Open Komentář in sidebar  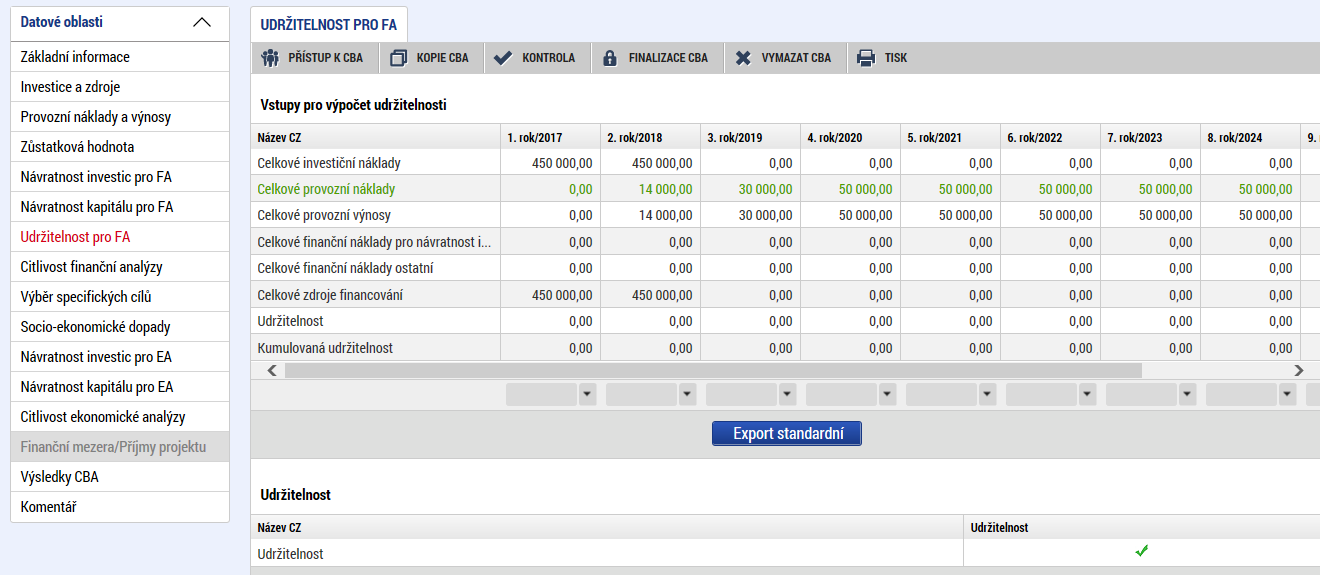pyautogui.click(x=120, y=507)
